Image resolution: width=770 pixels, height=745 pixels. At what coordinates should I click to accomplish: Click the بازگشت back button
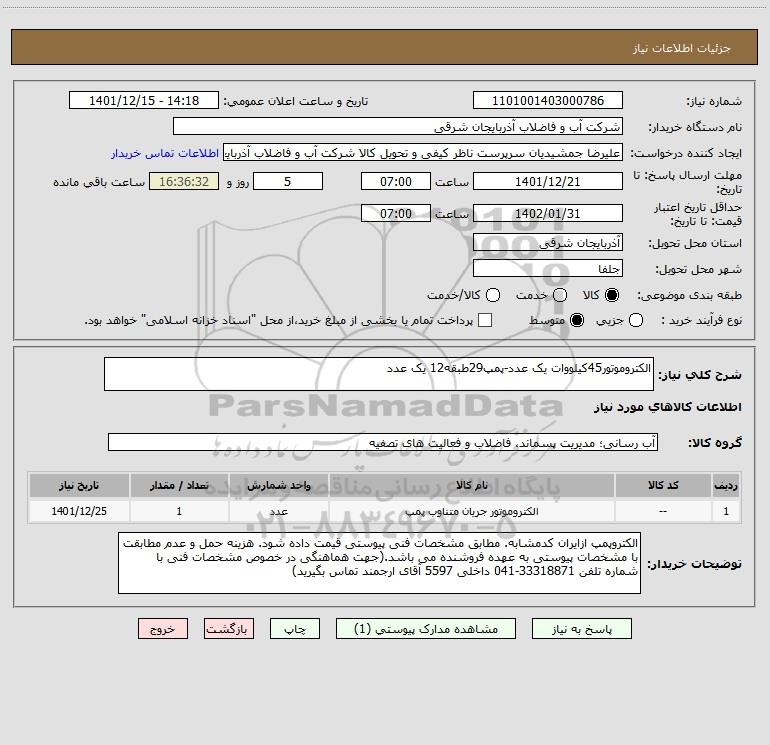pos(229,629)
